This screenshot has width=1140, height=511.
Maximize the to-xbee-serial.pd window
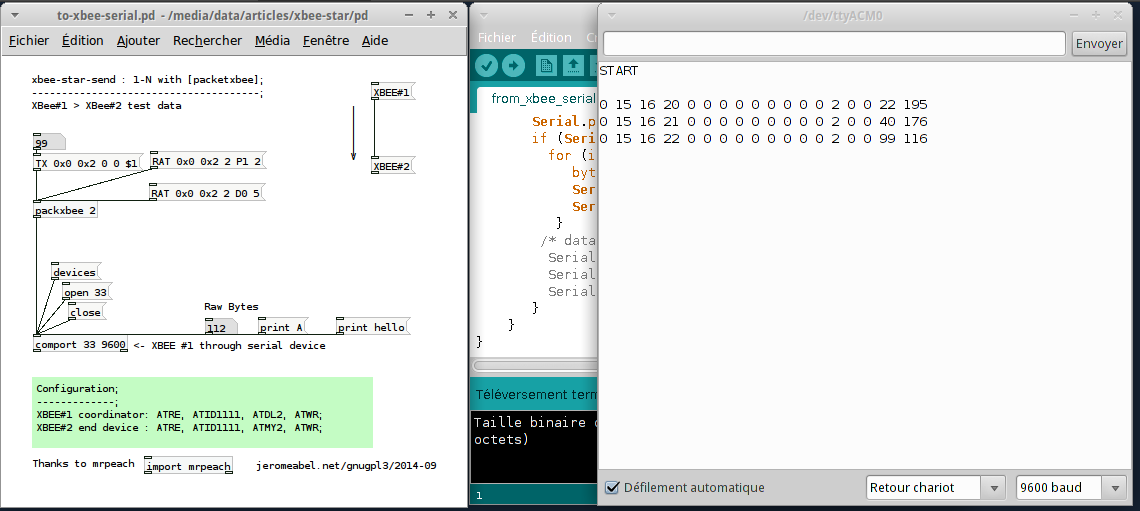pos(430,15)
